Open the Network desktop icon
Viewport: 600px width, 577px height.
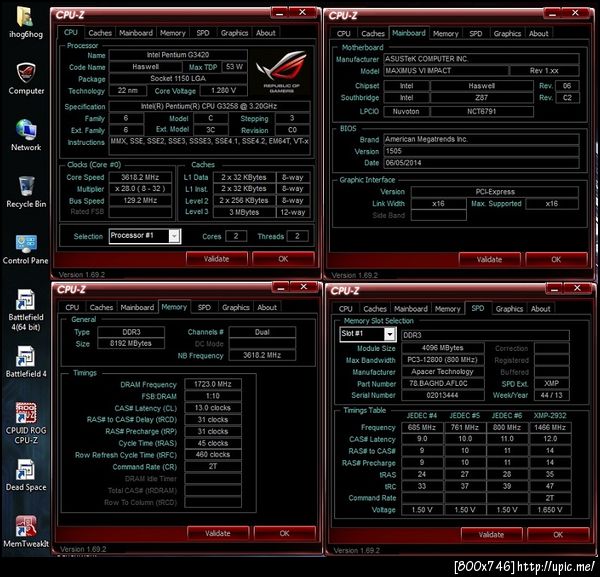[26, 135]
